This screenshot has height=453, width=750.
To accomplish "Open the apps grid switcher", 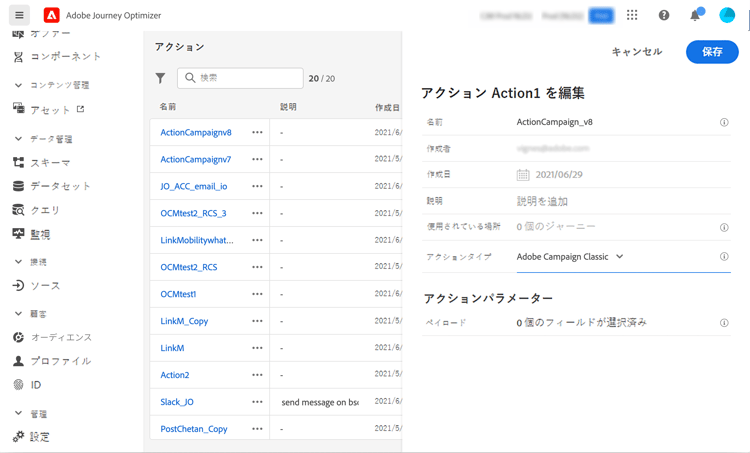I will [x=632, y=15].
